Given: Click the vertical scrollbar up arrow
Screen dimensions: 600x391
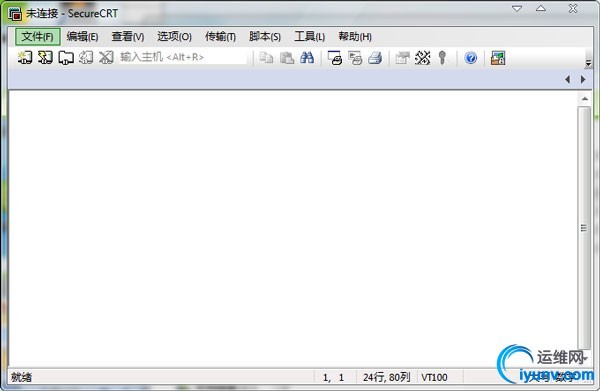Looking at the screenshot, I should click(584, 99).
